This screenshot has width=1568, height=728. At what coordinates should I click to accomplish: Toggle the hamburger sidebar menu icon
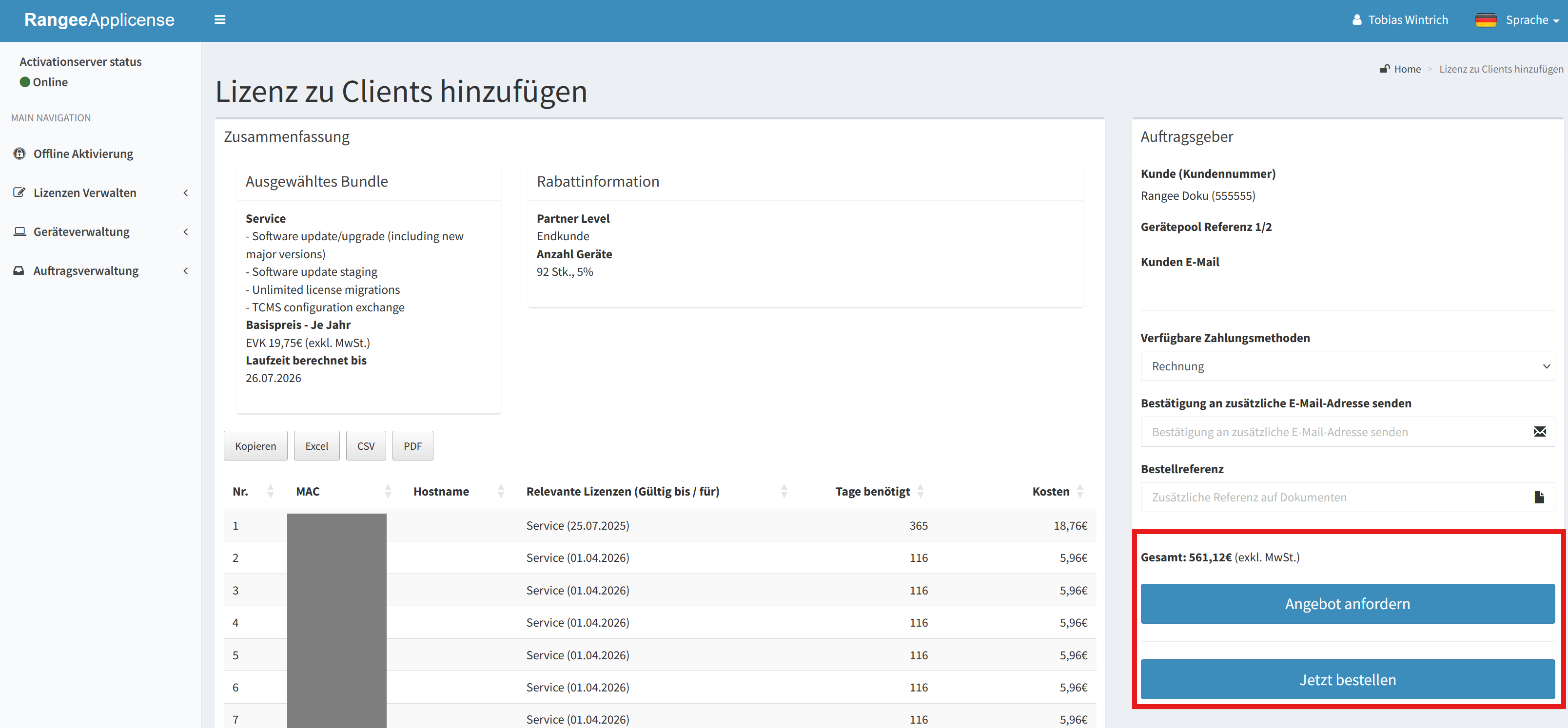(220, 20)
